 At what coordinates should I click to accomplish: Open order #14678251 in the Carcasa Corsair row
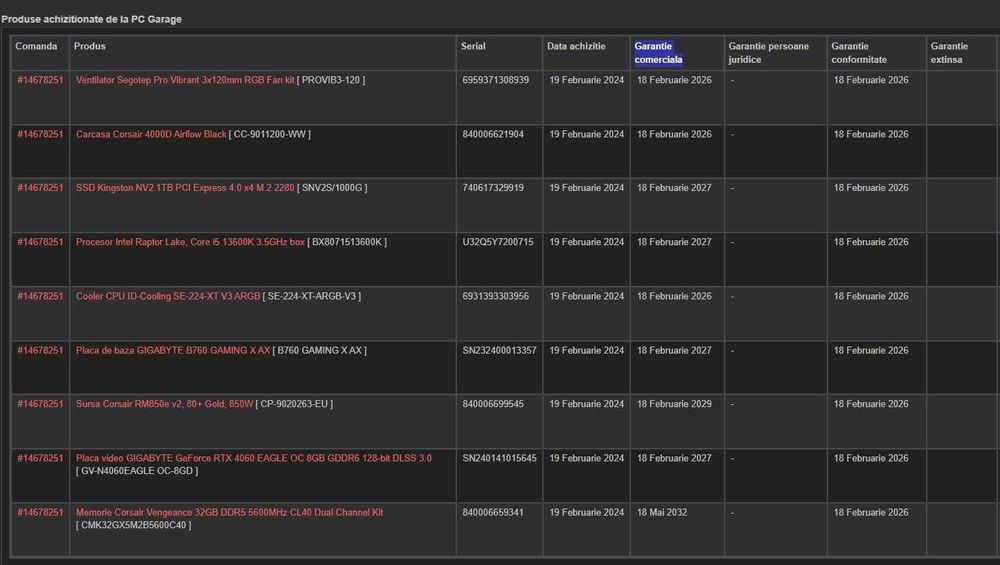point(40,134)
